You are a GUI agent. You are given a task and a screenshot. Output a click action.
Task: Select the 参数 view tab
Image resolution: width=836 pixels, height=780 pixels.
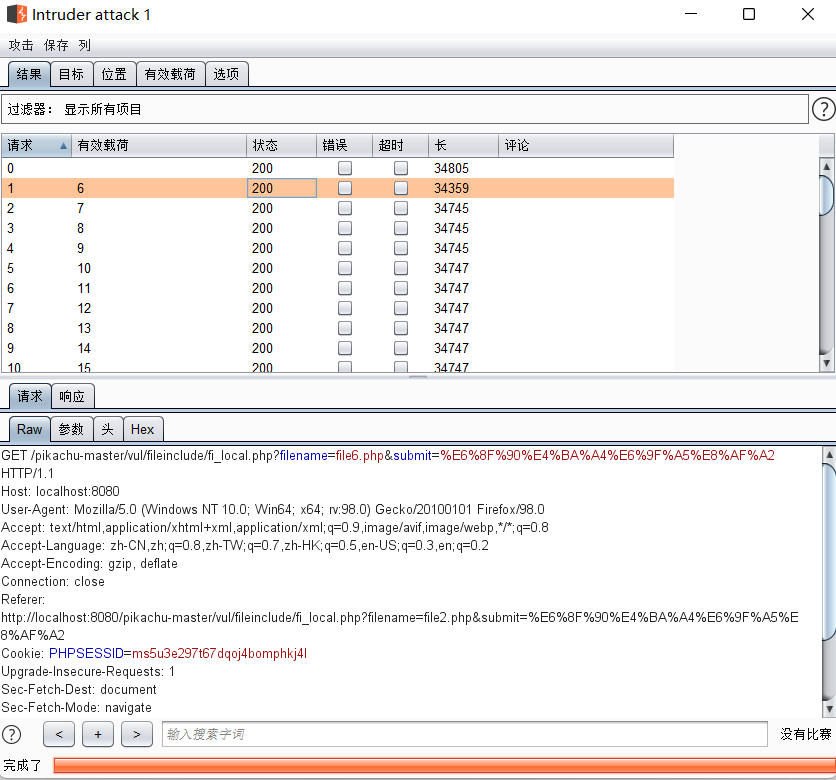tap(71, 429)
